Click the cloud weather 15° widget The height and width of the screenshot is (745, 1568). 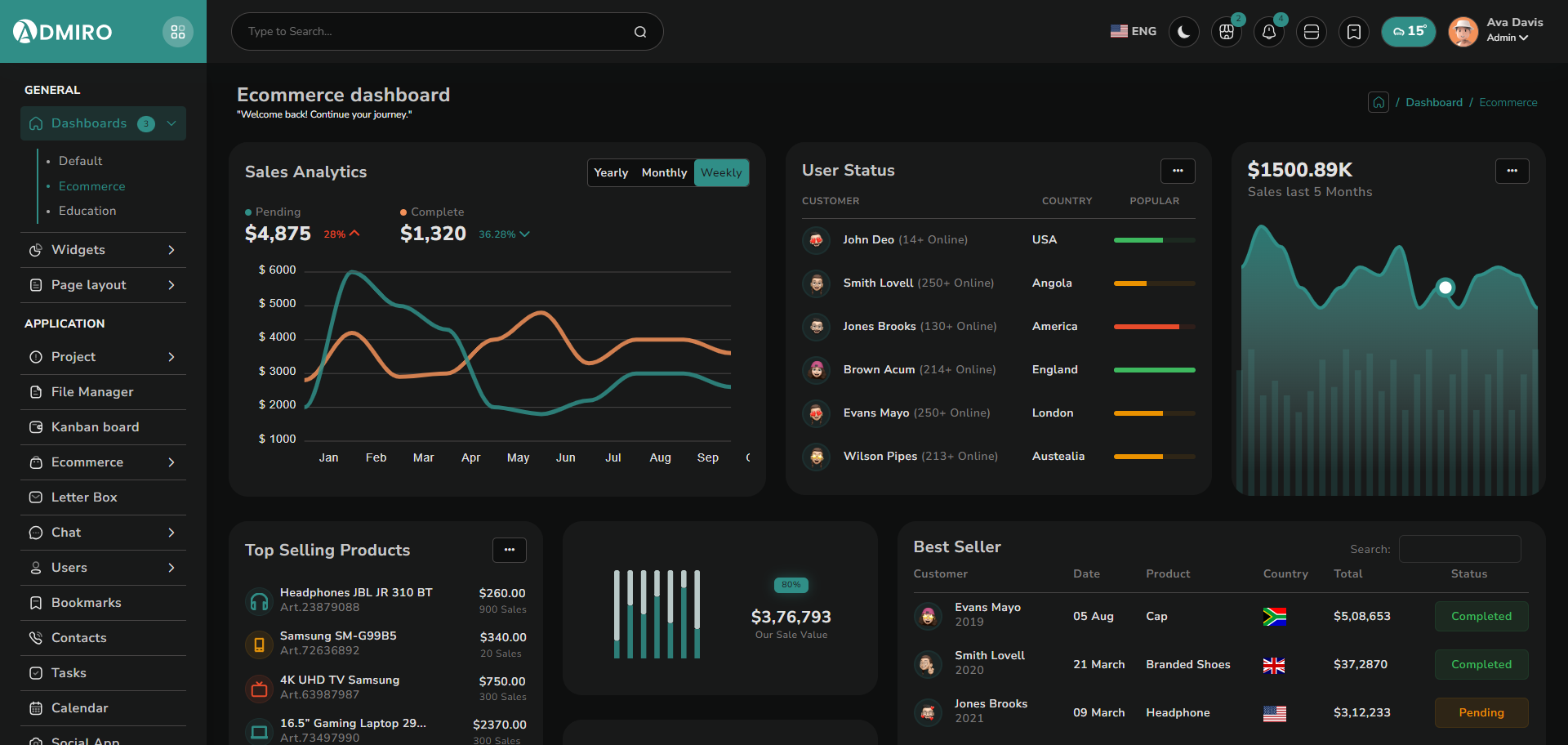point(1408,32)
